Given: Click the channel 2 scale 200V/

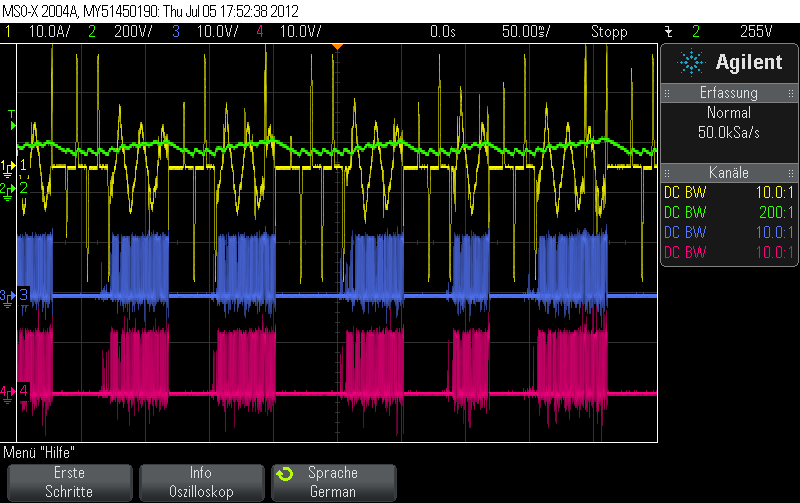Looking at the screenshot, I should [x=133, y=32].
